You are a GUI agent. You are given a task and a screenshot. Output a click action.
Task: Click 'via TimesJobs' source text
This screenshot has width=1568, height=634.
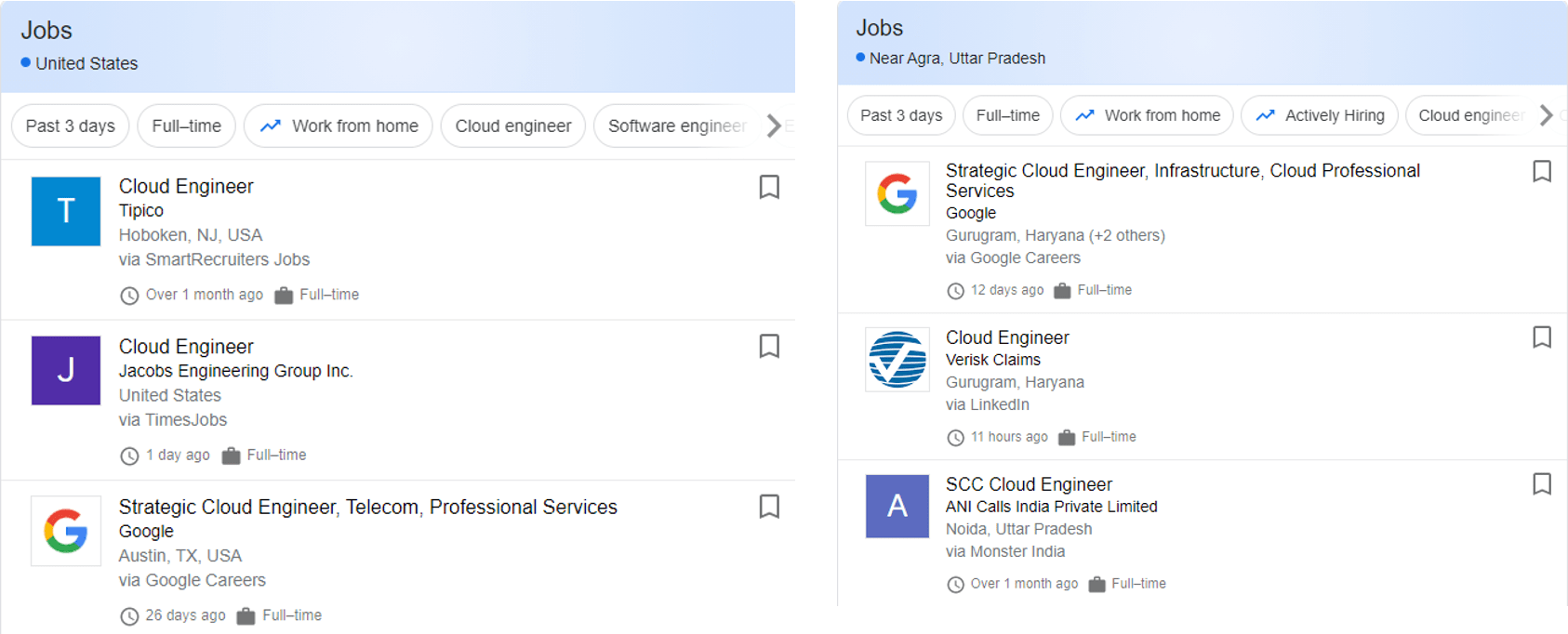[x=173, y=419]
